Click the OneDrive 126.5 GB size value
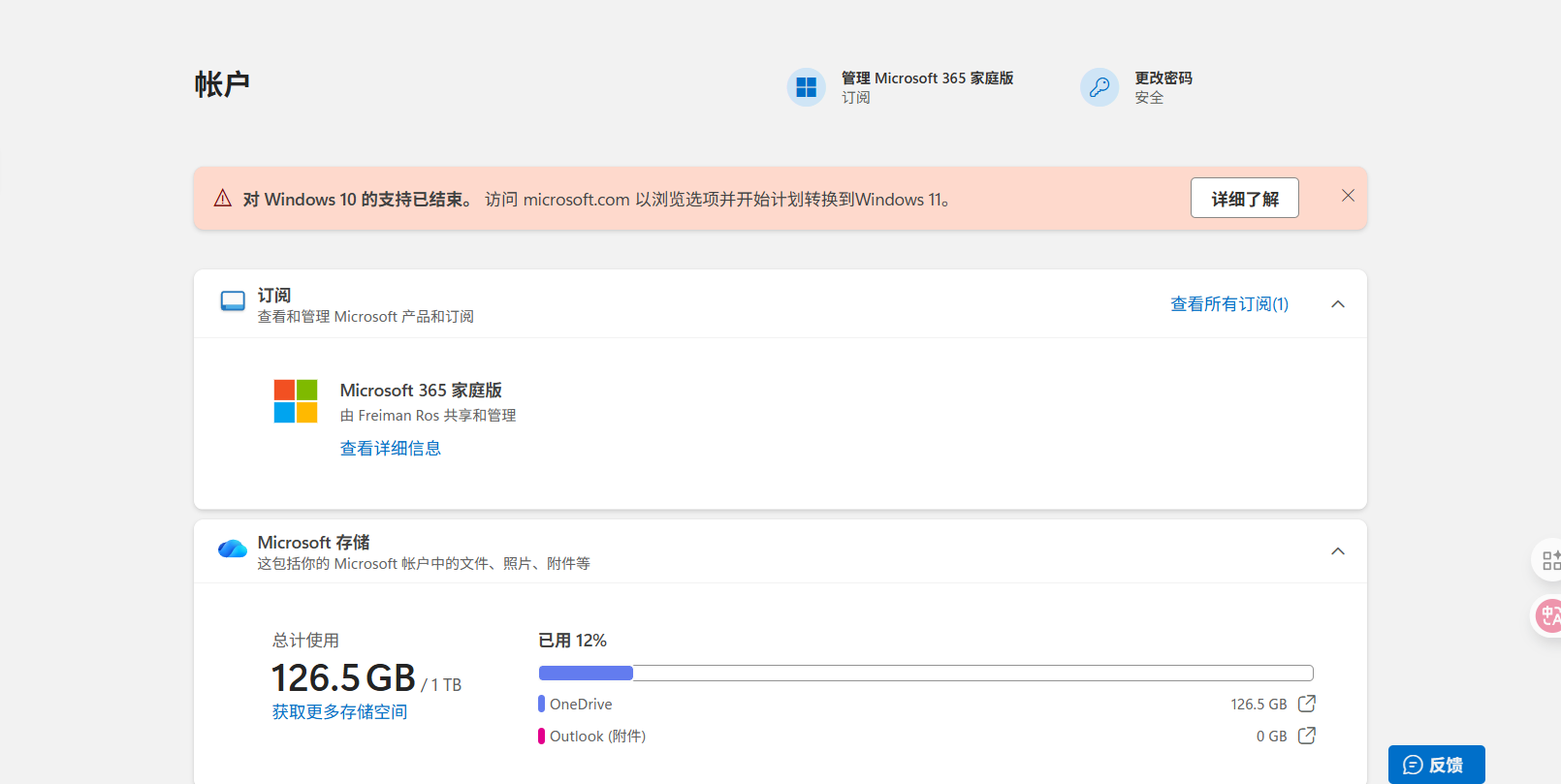The height and width of the screenshot is (784, 1561). click(1258, 704)
